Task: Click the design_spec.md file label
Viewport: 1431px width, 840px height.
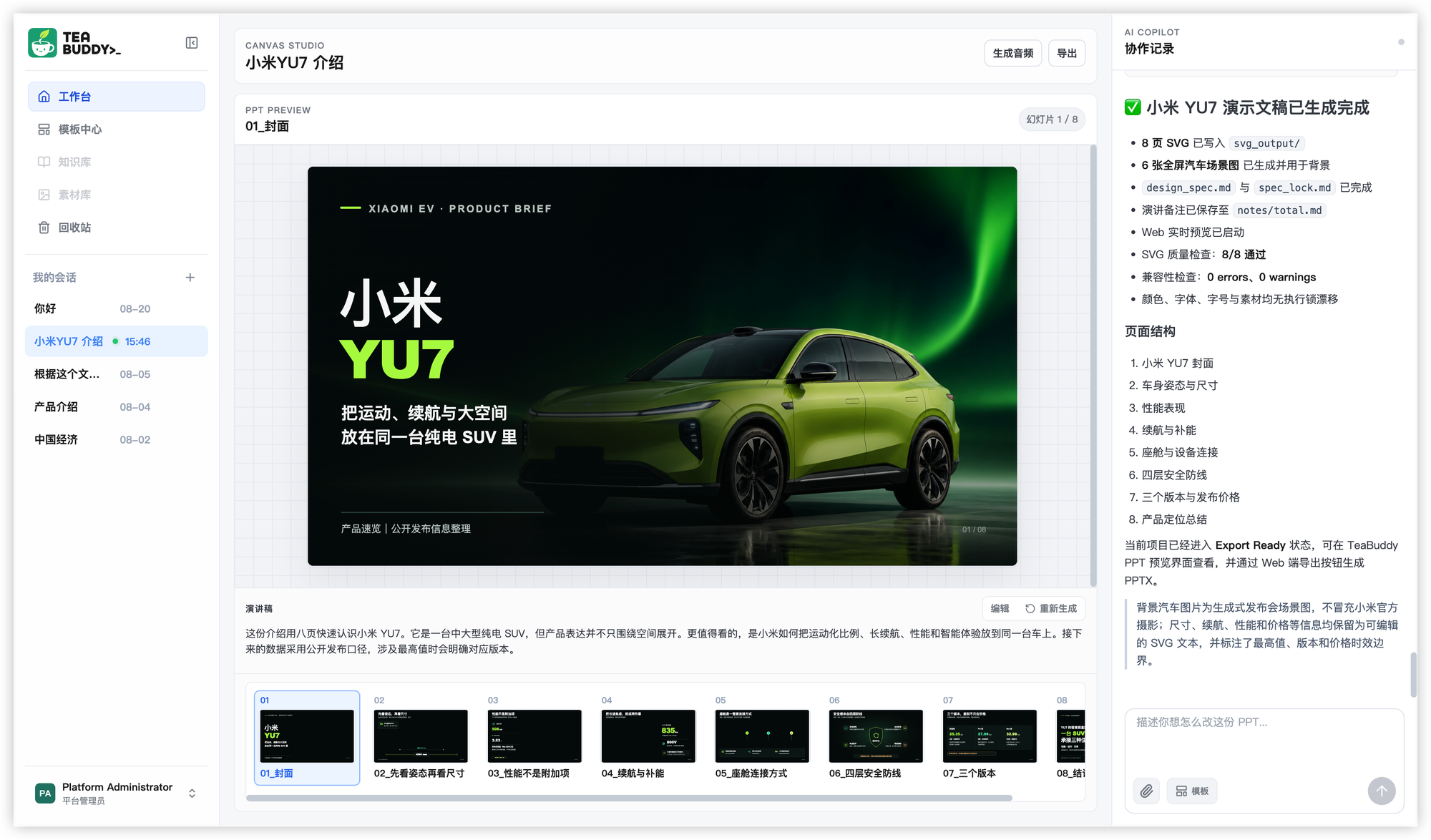Action: [1188, 188]
